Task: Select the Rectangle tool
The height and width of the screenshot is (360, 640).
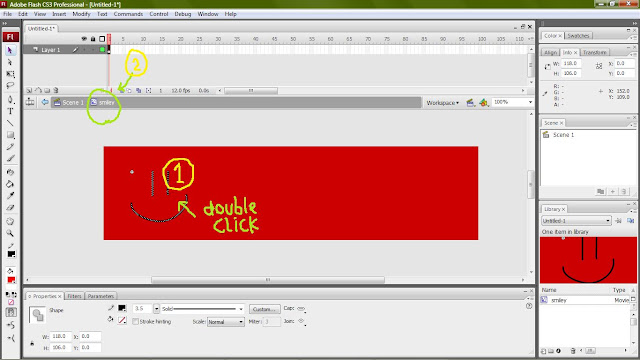Action: tap(10, 135)
